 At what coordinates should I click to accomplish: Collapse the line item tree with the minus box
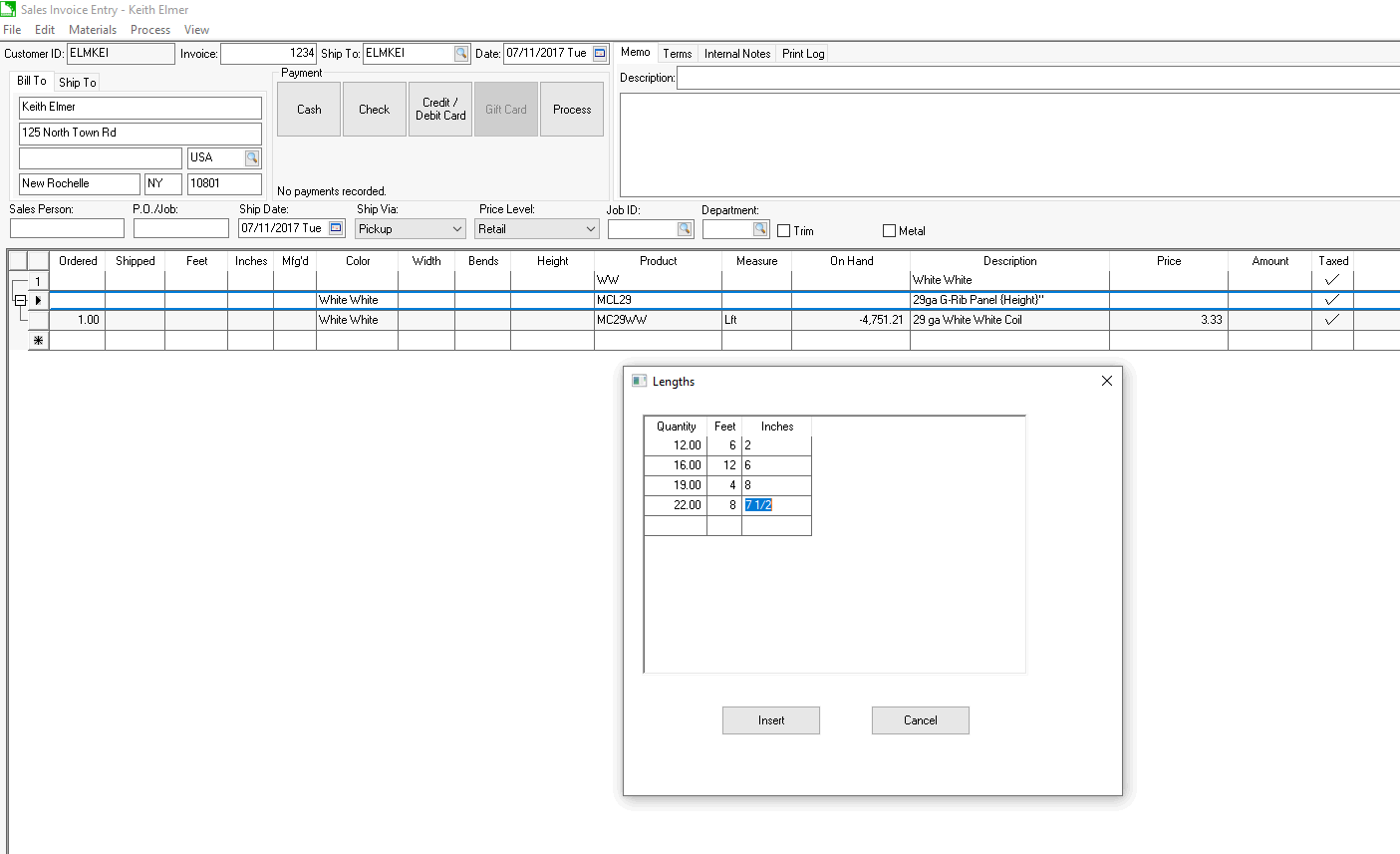tap(20, 300)
